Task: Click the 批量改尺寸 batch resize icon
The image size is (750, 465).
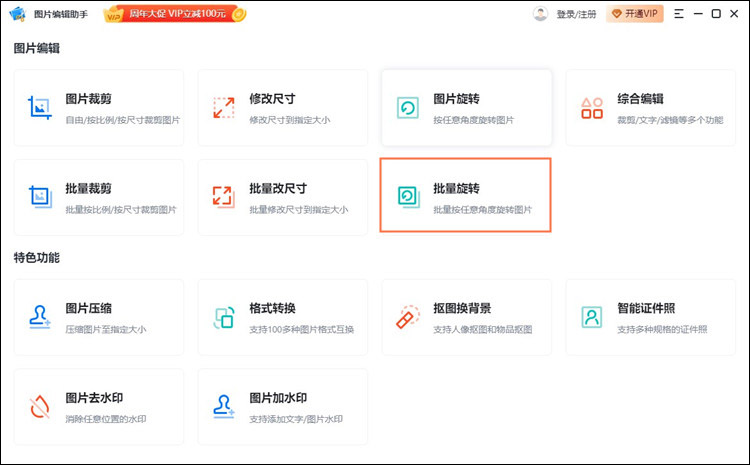Action: 224,197
